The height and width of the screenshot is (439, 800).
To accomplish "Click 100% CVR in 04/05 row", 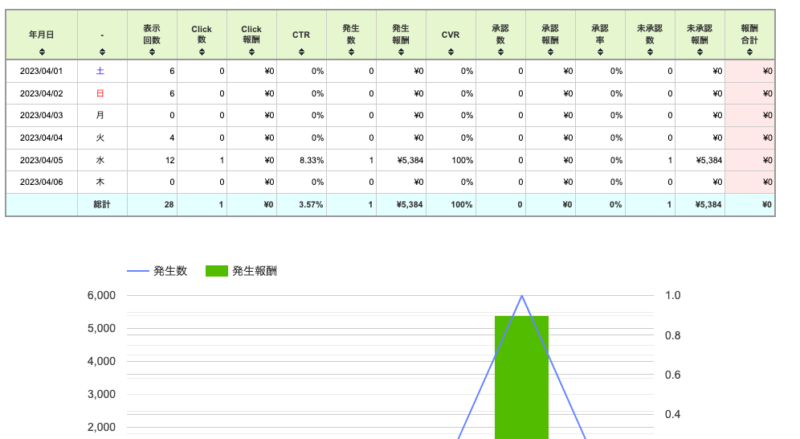I will tap(462, 160).
